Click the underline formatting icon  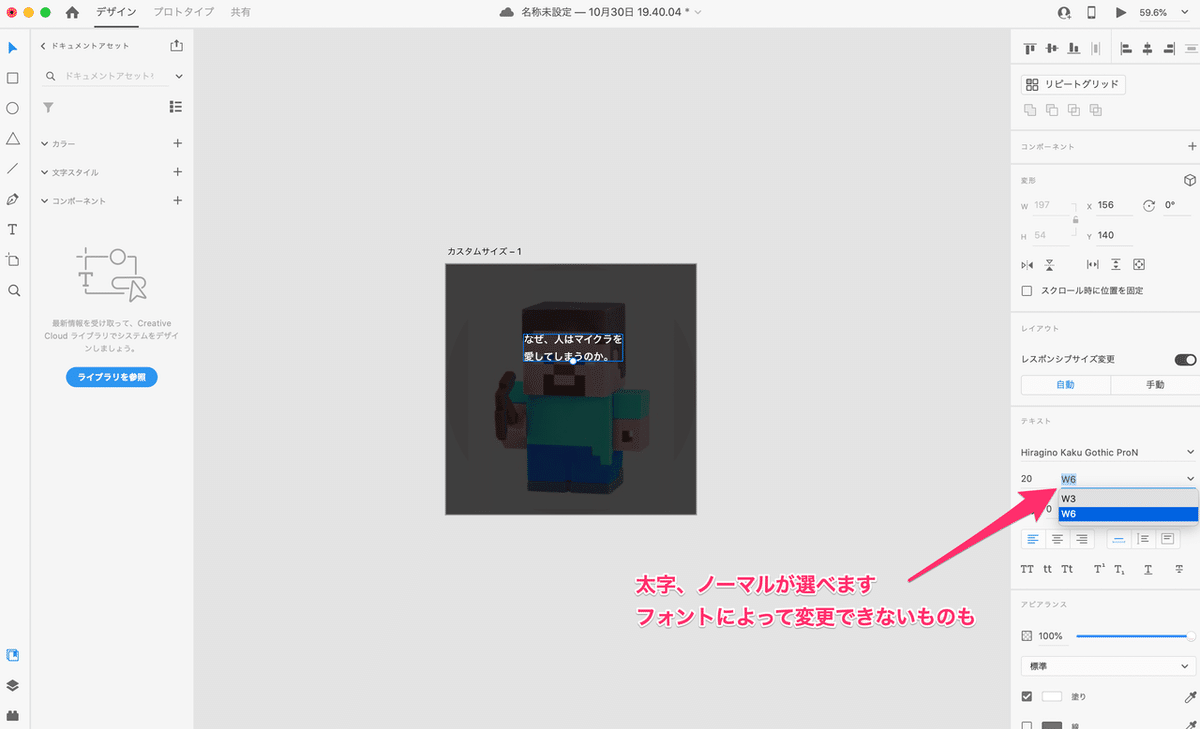pyautogui.click(x=1147, y=569)
